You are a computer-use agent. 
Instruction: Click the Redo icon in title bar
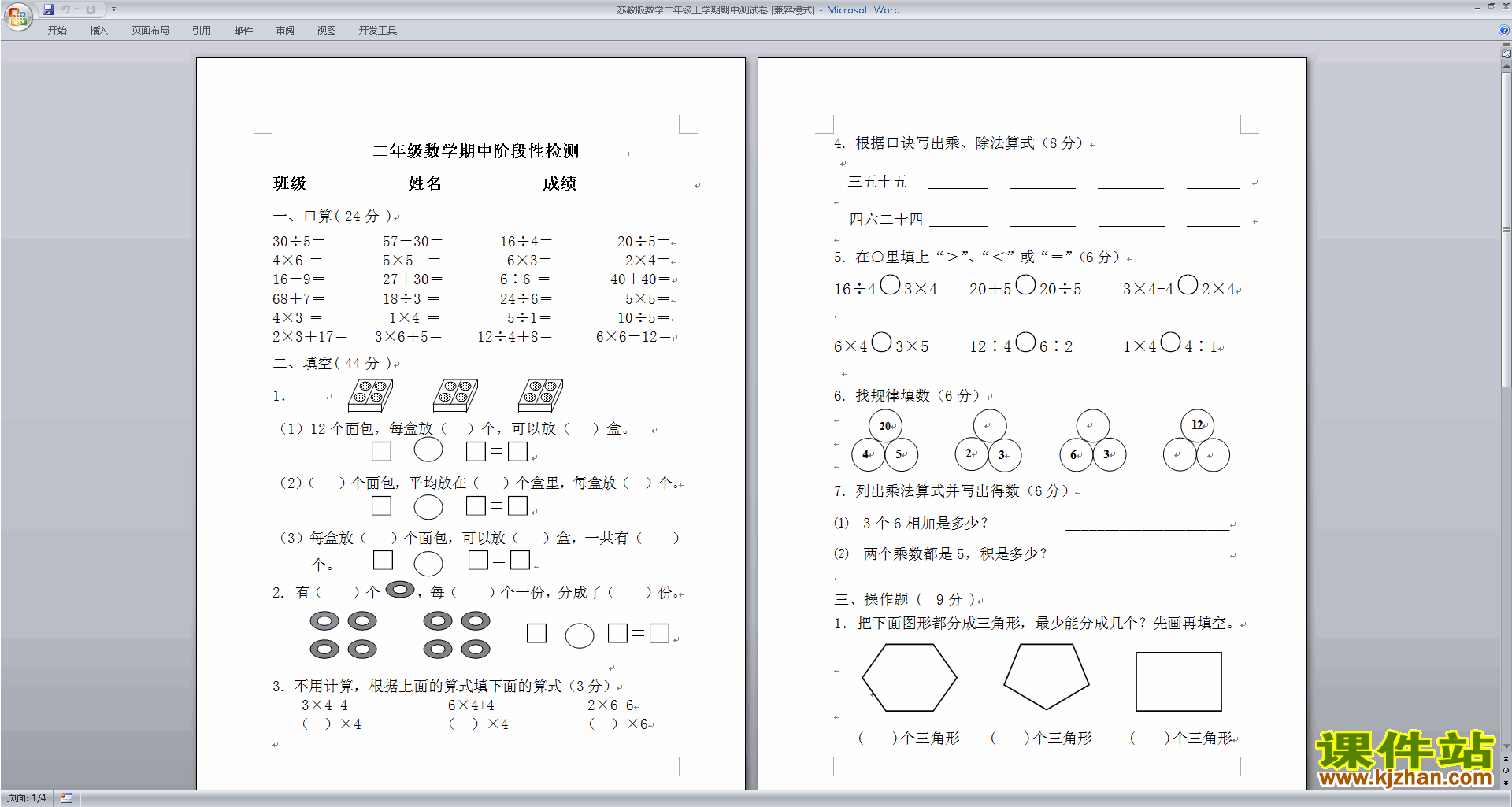click(x=91, y=9)
